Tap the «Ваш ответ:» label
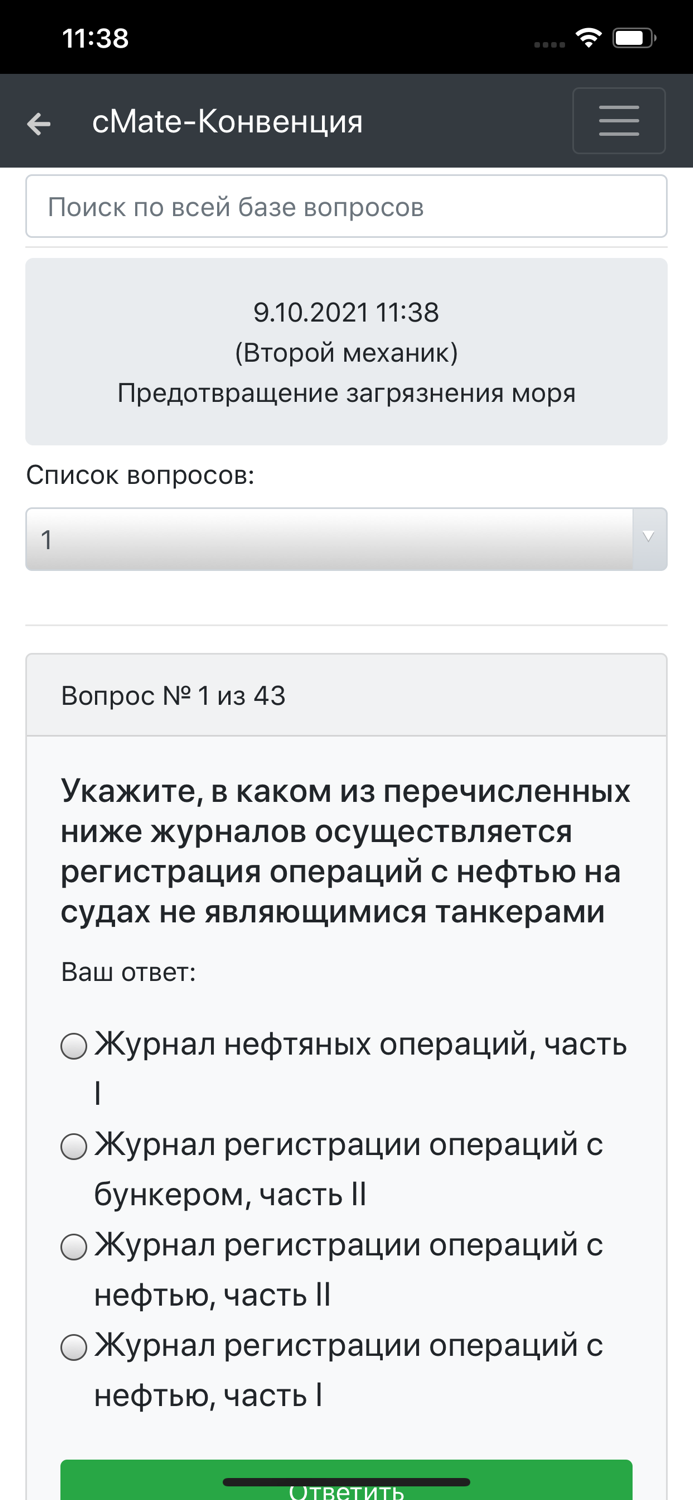 110,970
